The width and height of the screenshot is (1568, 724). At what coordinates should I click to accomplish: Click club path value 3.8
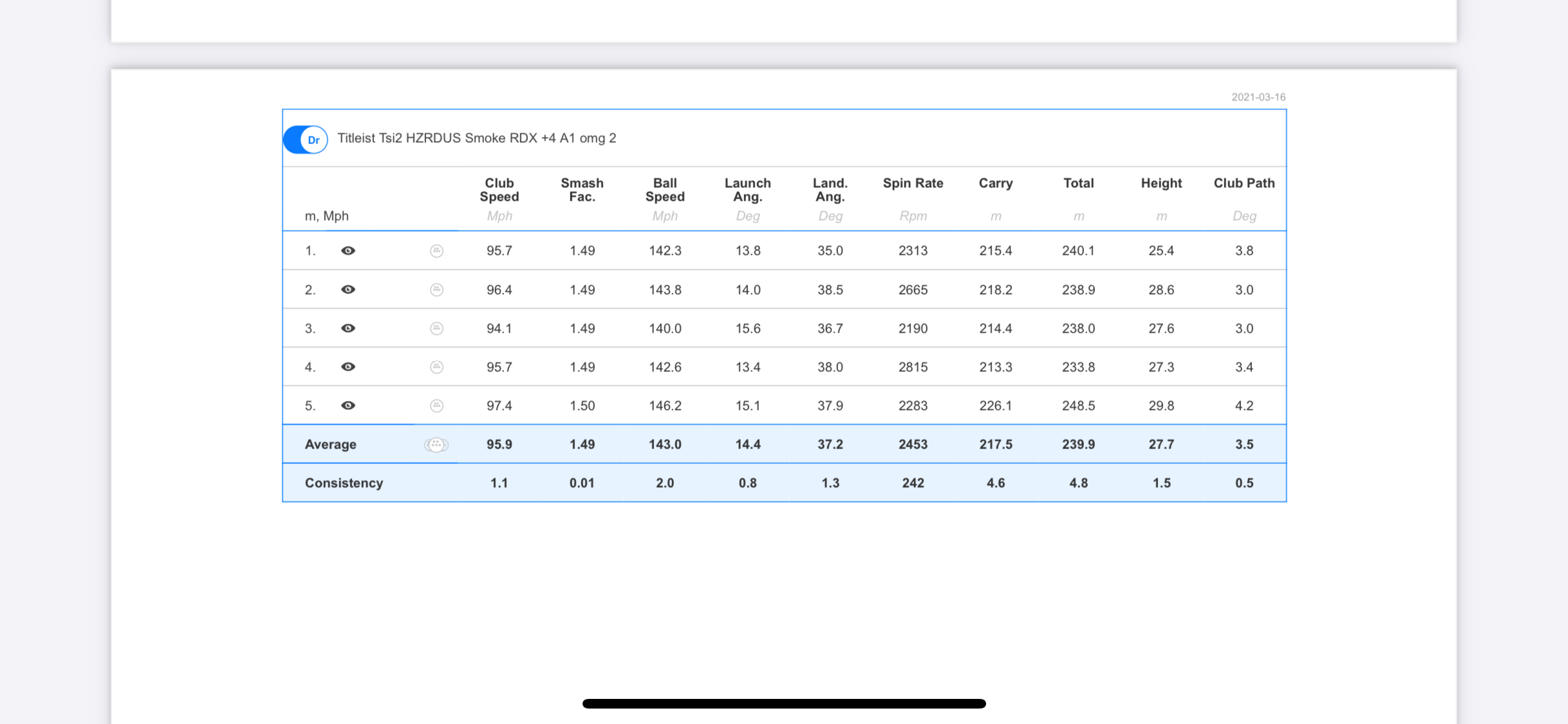point(1244,250)
